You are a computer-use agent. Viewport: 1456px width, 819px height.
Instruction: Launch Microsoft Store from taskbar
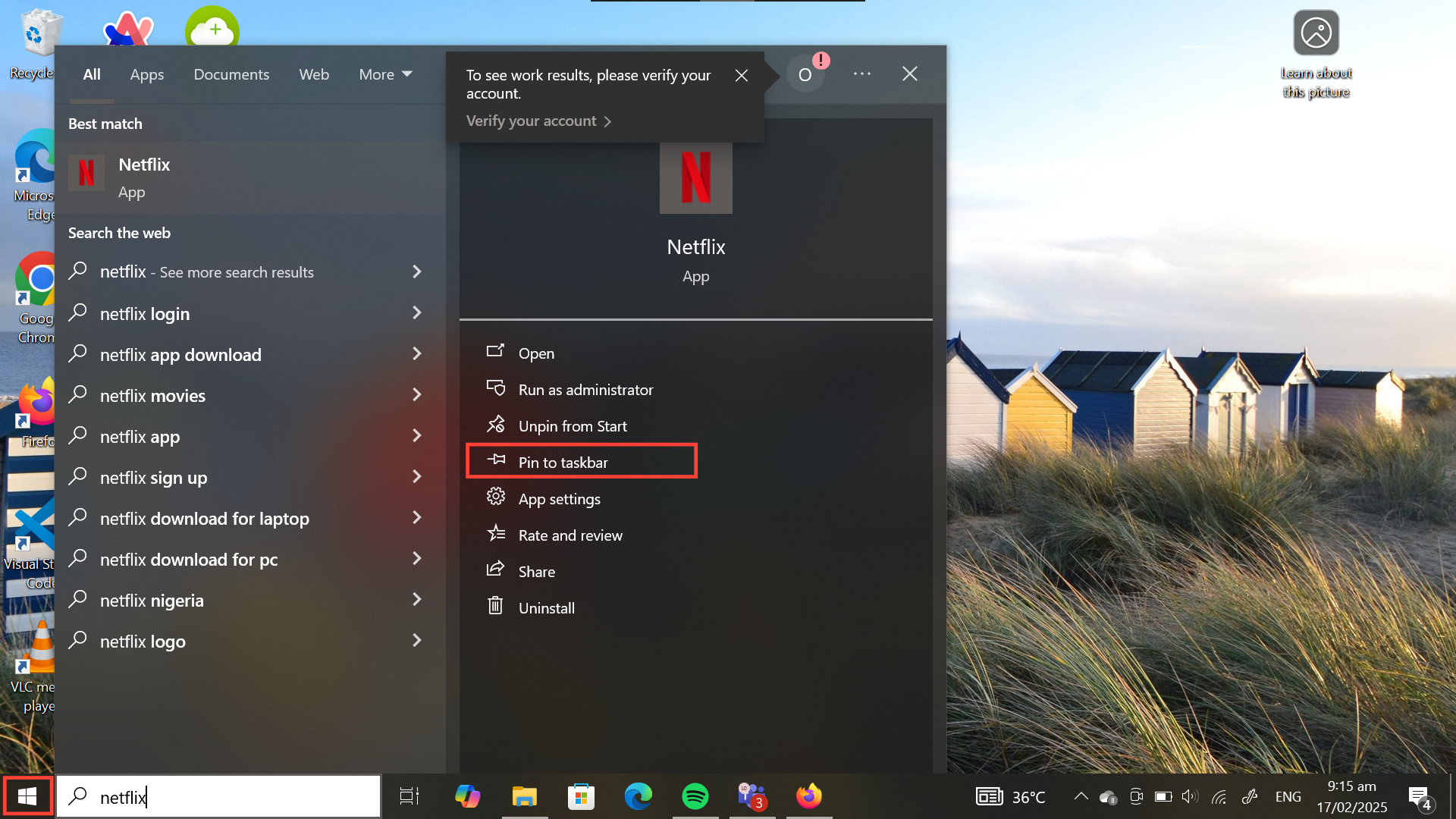[581, 796]
